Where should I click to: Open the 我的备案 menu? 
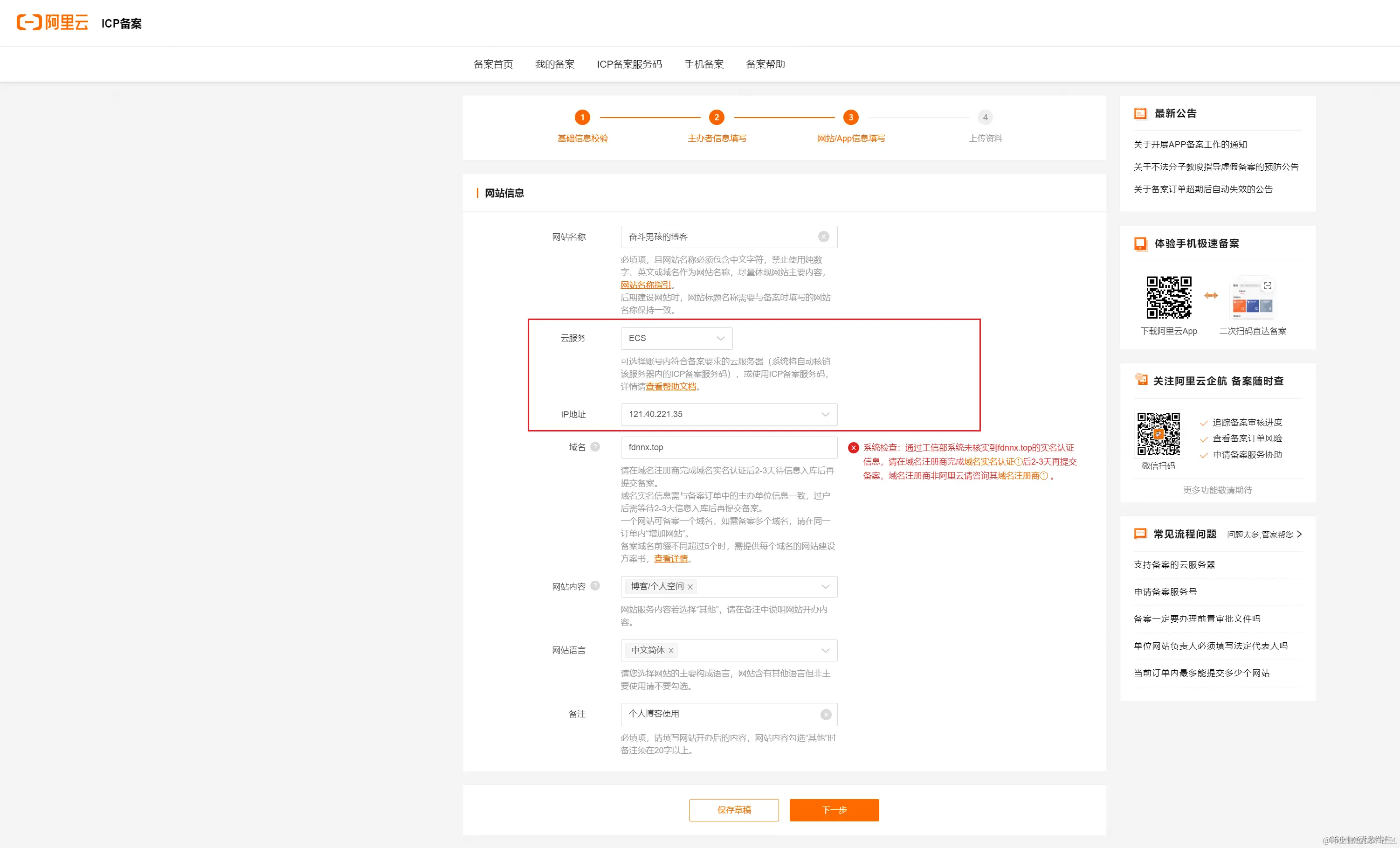[555, 64]
